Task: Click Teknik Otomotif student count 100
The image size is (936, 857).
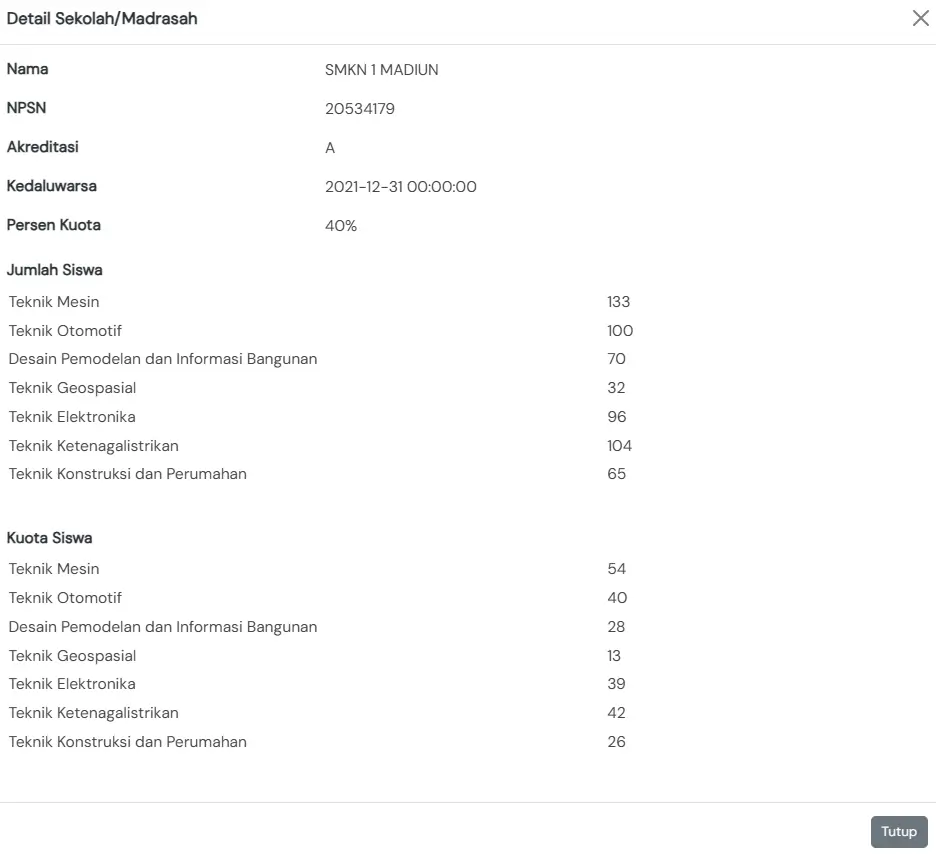Action: tap(620, 331)
